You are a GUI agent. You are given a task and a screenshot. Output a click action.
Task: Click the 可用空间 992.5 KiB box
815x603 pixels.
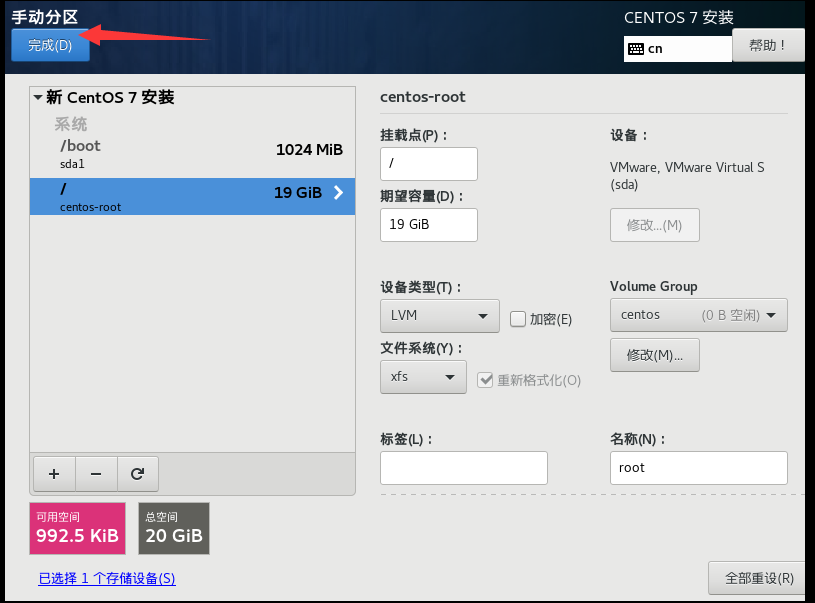point(77,529)
